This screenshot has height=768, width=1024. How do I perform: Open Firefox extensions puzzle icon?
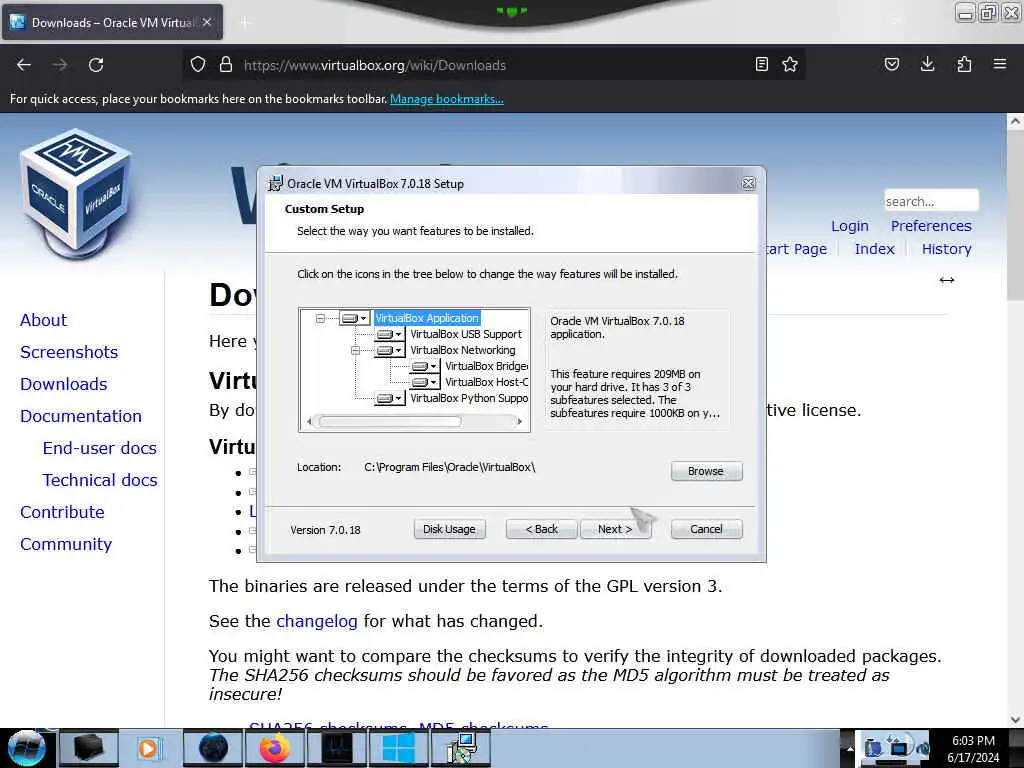[964, 64]
